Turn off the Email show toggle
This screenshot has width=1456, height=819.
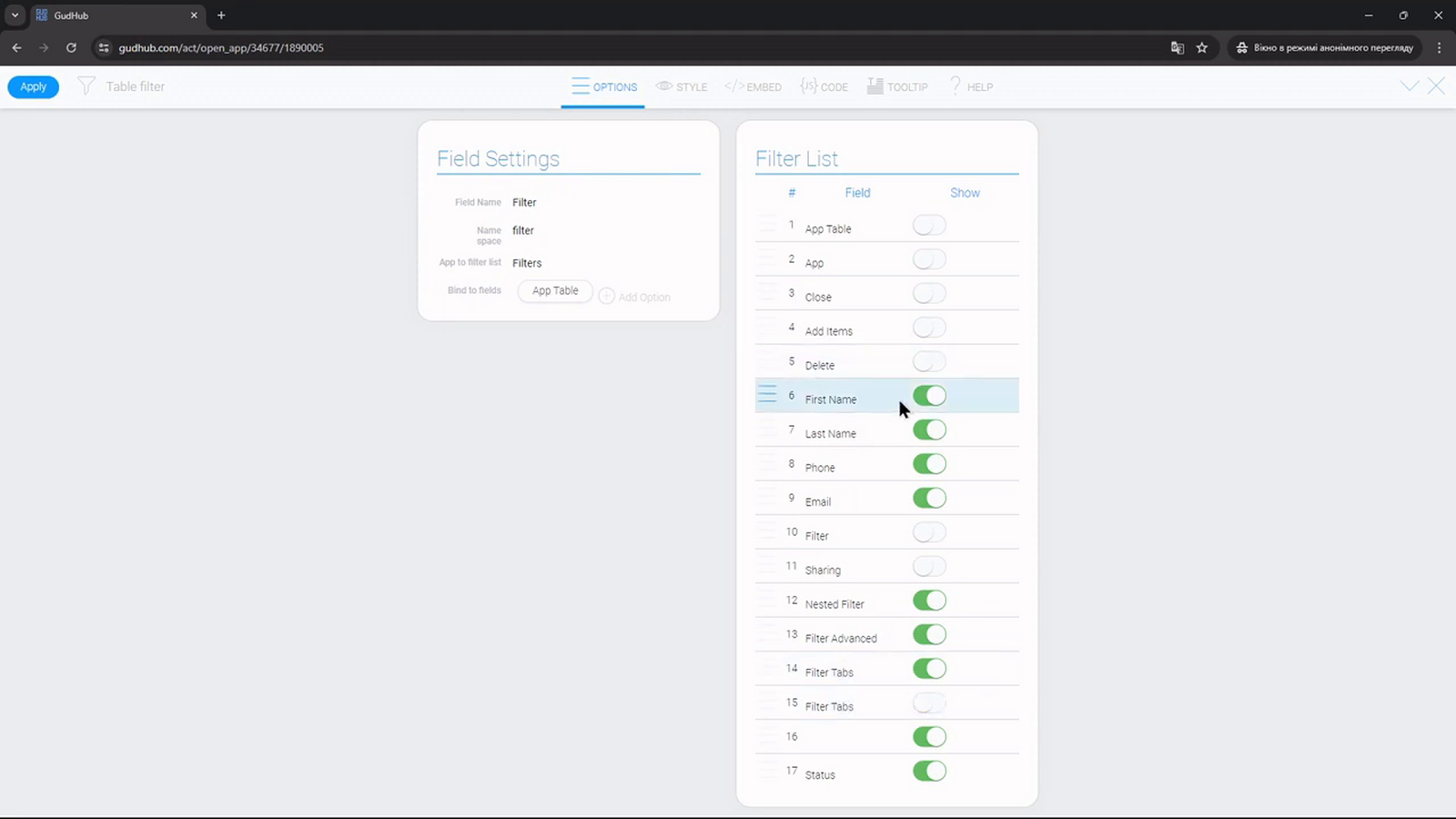pyautogui.click(x=929, y=498)
